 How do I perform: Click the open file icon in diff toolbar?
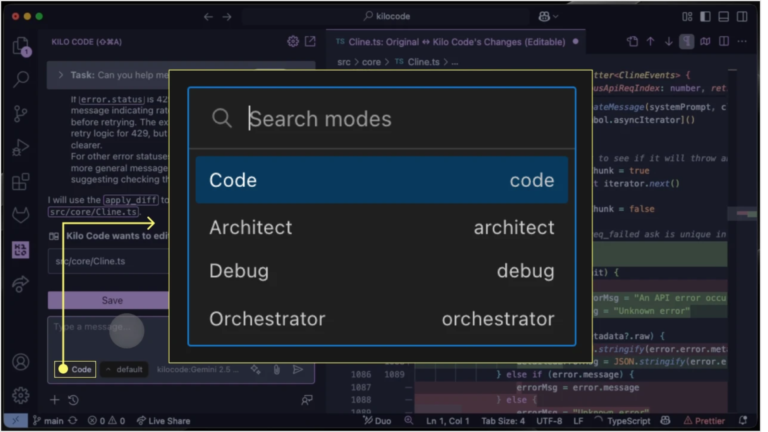point(632,42)
